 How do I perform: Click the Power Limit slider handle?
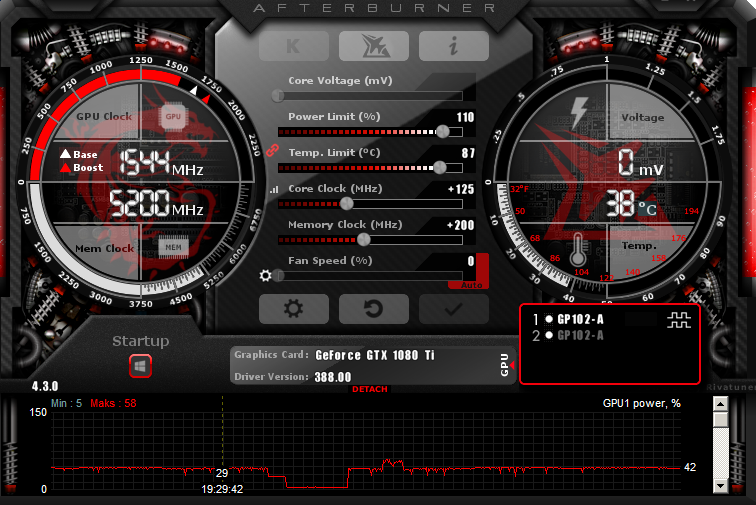pos(443,131)
